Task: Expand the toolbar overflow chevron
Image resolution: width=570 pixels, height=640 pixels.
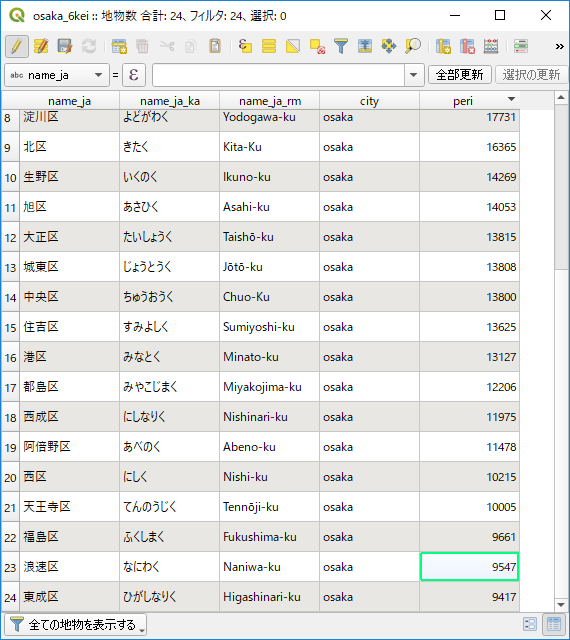Action: point(559,47)
